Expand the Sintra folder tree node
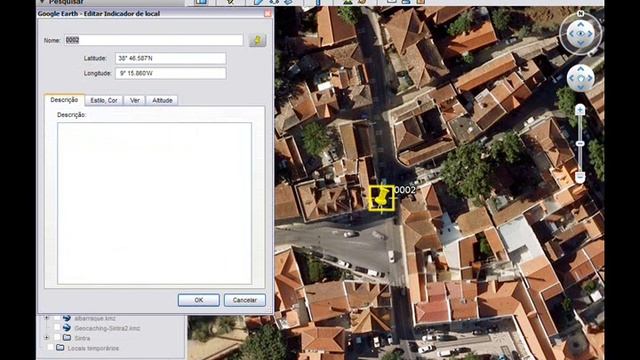The height and width of the screenshot is (360, 640). click(47, 338)
